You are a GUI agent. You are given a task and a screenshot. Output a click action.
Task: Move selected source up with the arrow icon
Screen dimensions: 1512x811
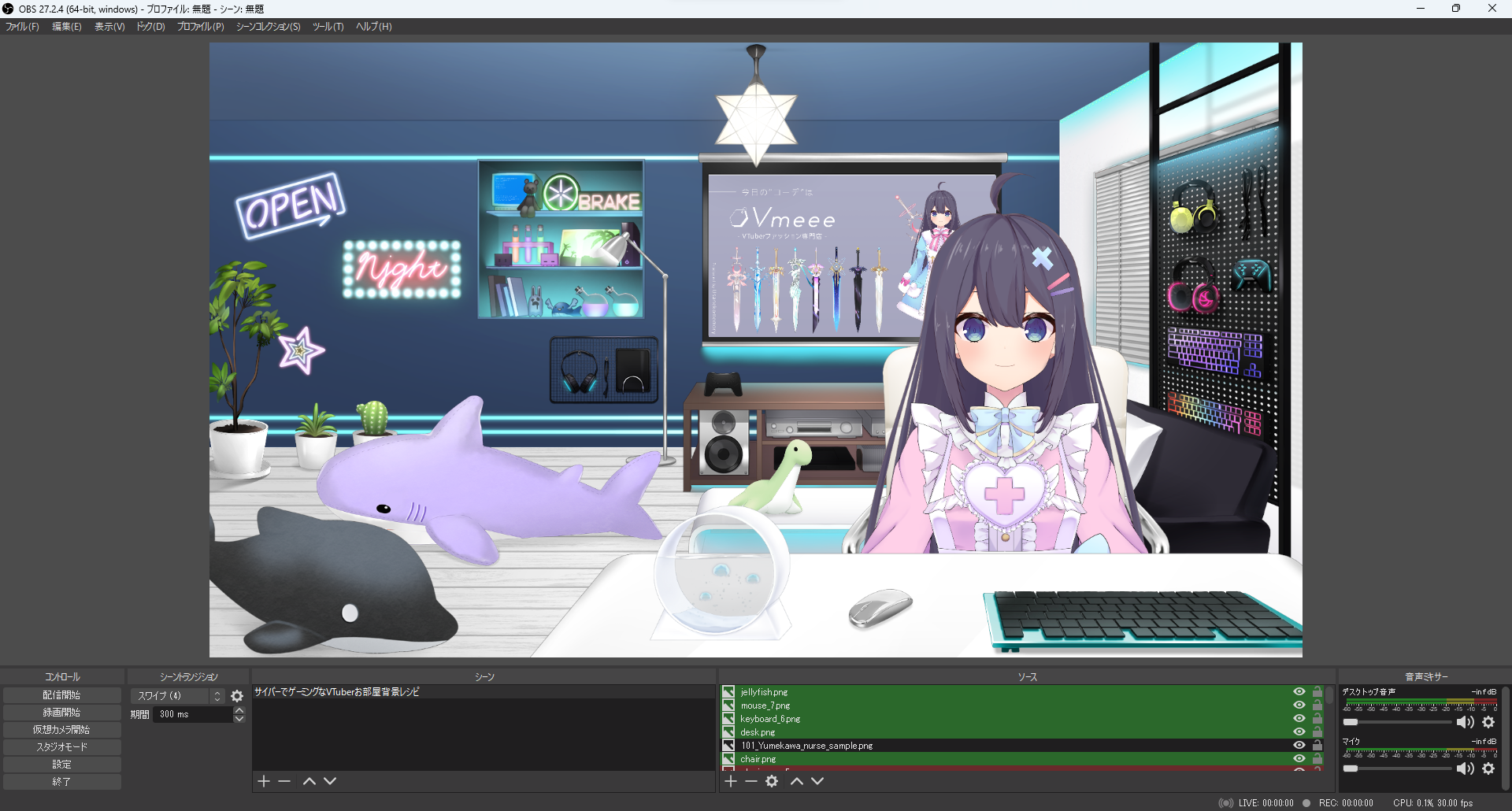[x=797, y=781]
